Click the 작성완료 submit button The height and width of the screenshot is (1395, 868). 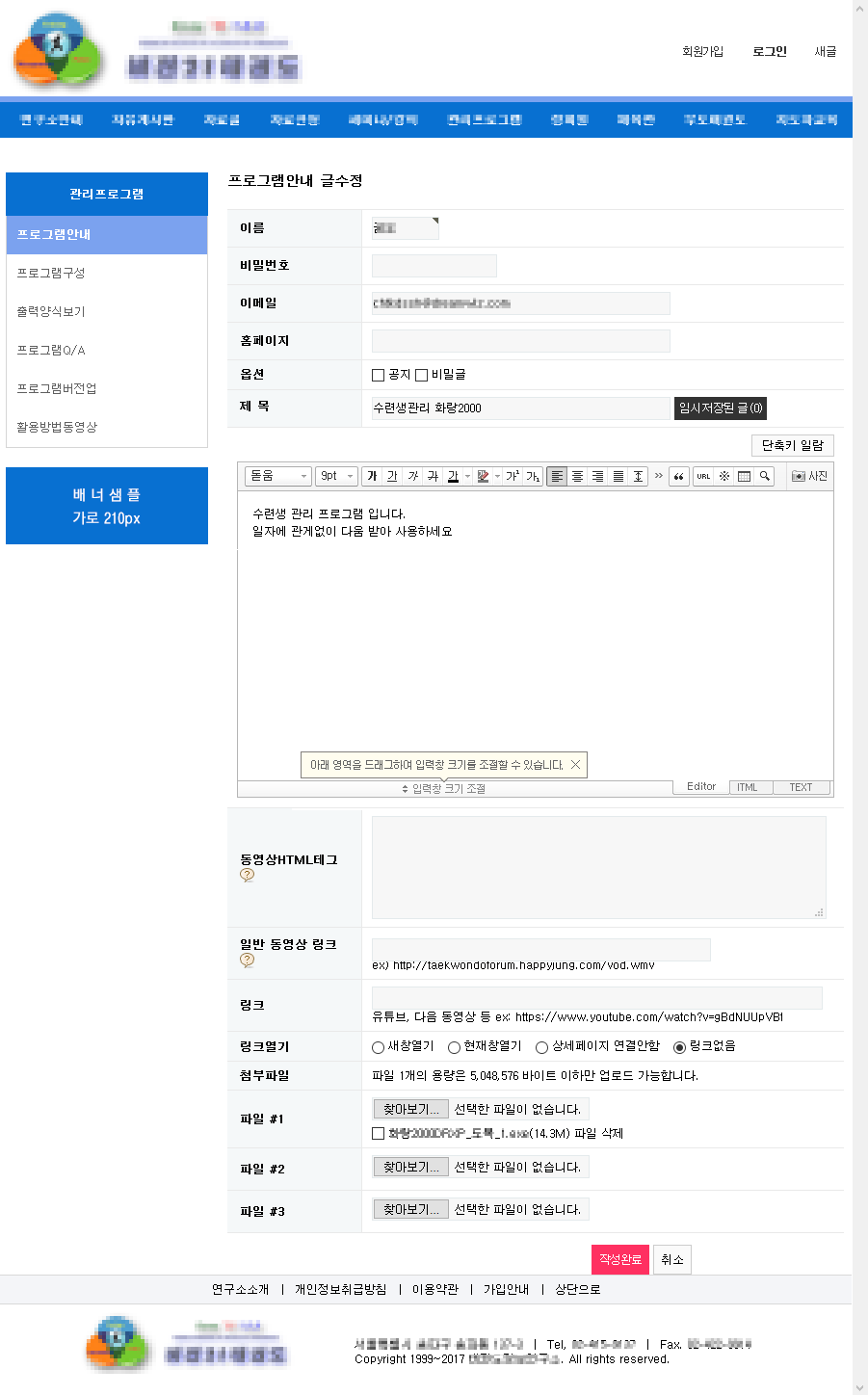pos(619,1259)
